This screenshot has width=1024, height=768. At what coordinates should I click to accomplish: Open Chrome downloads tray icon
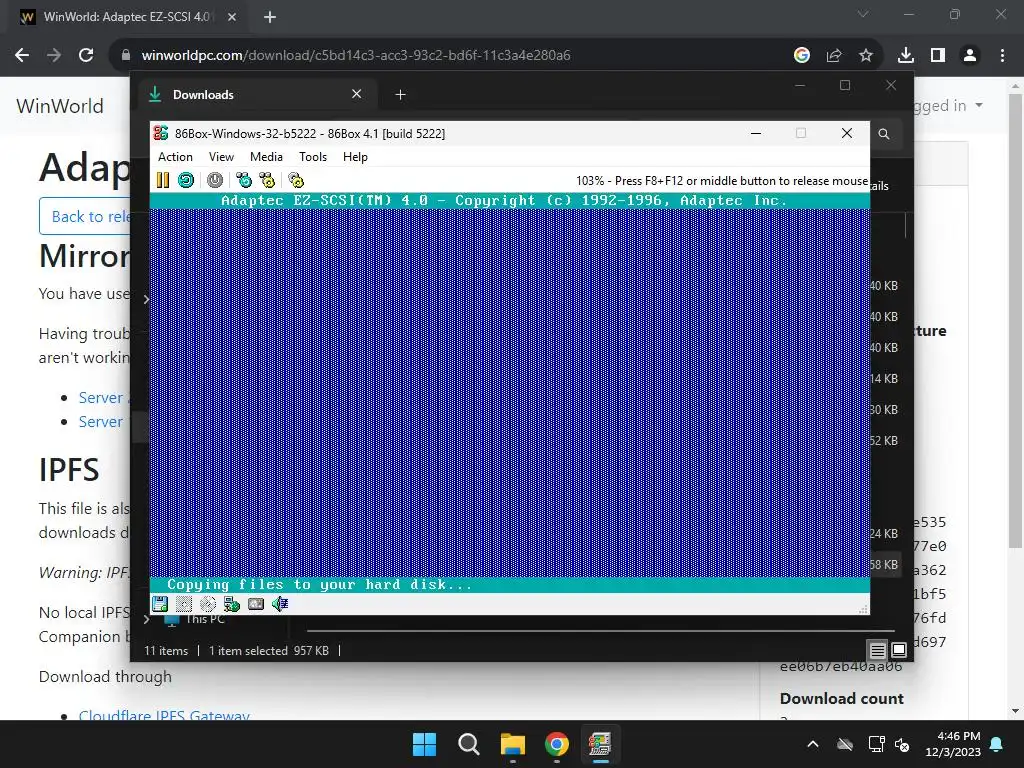[x=906, y=56]
